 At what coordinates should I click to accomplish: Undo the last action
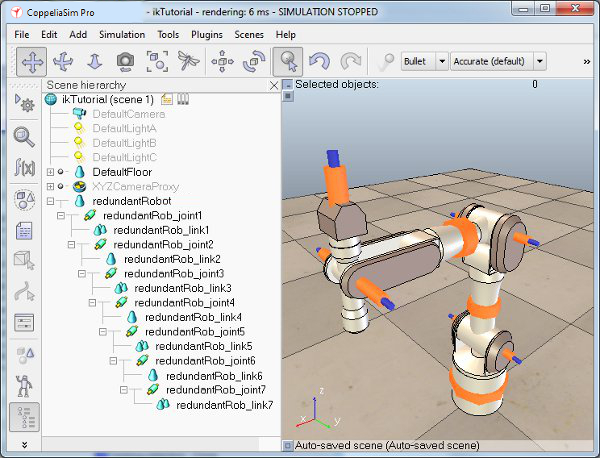coord(320,61)
